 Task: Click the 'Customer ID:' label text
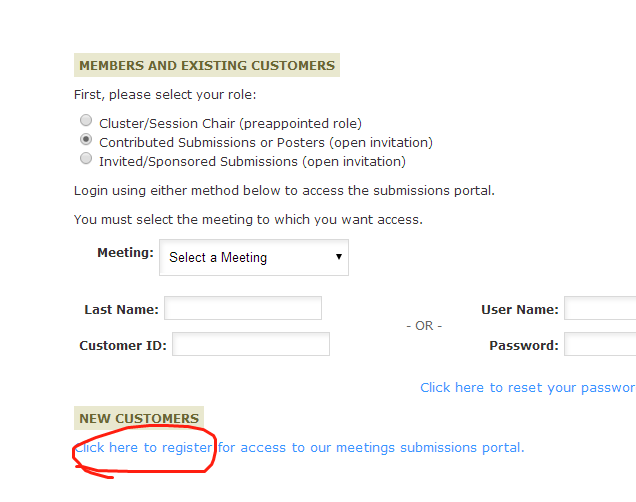[x=122, y=346]
